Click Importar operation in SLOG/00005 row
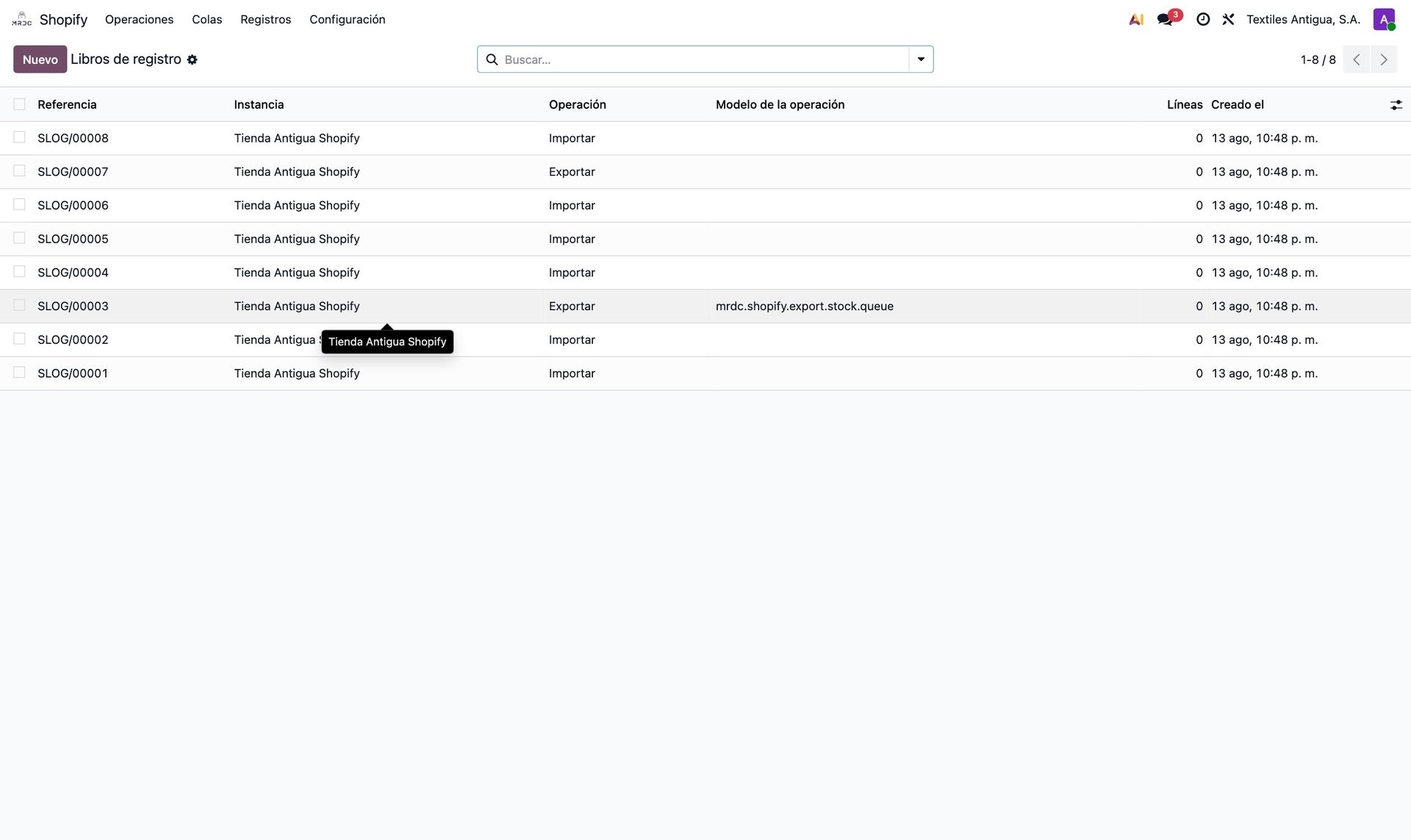The width and height of the screenshot is (1411, 840). 572,239
